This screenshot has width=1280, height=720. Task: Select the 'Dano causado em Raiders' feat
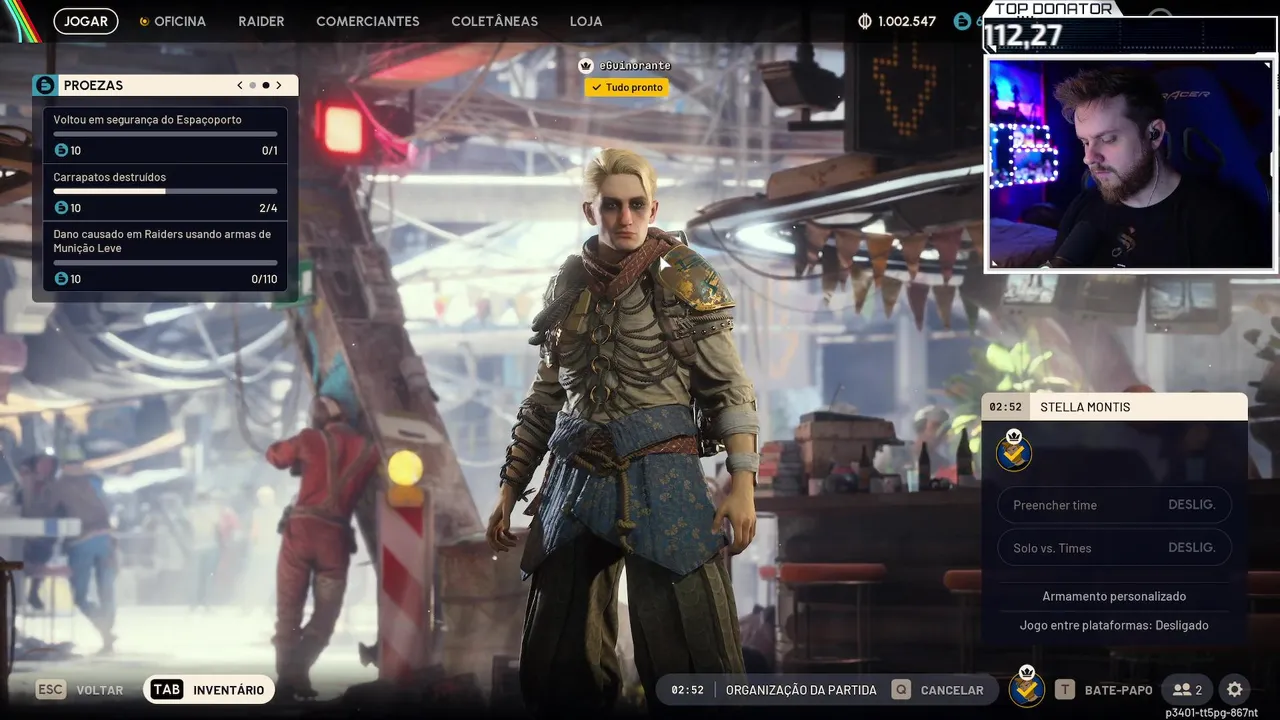point(165,256)
